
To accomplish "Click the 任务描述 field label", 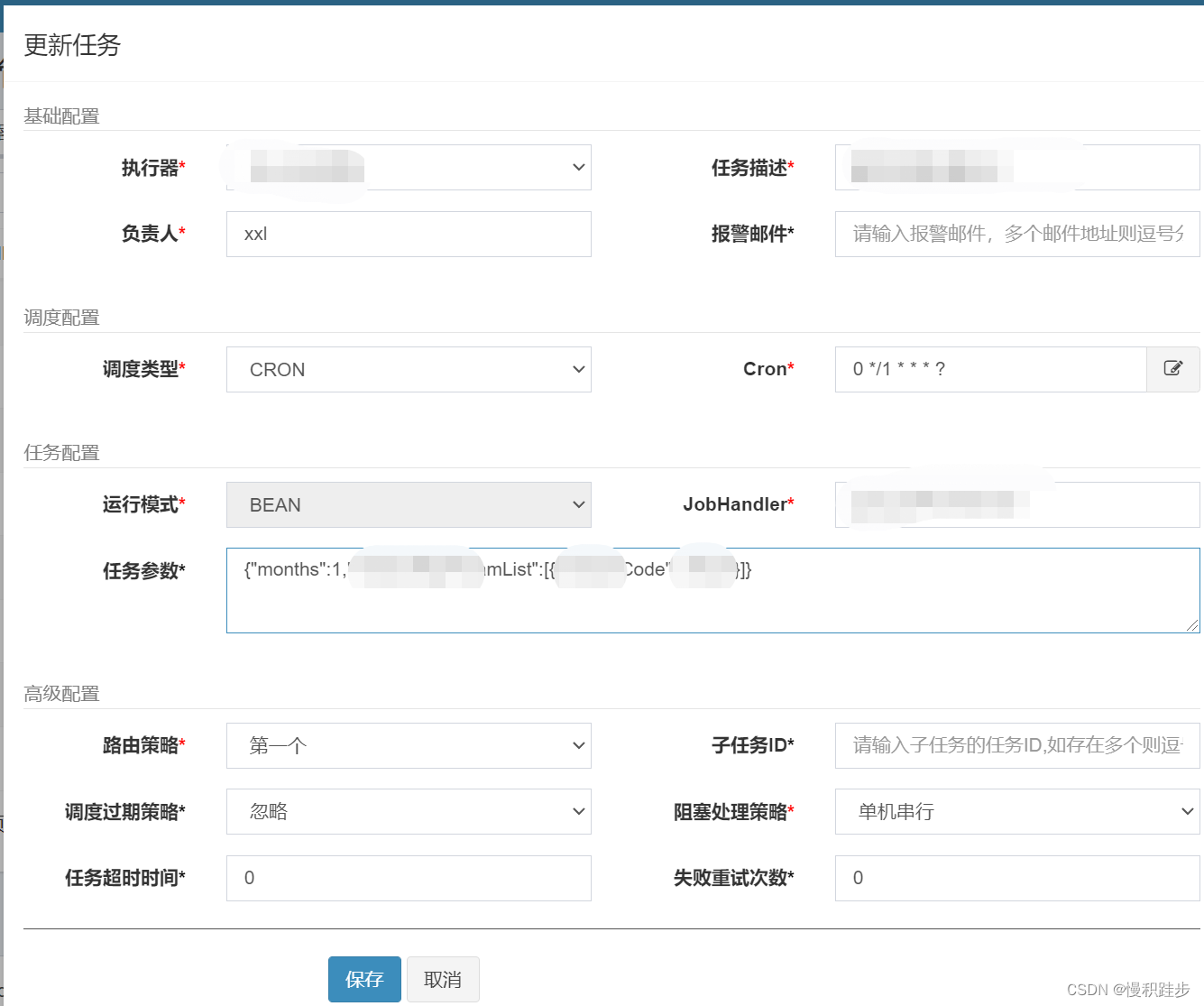I will click(753, 168).
